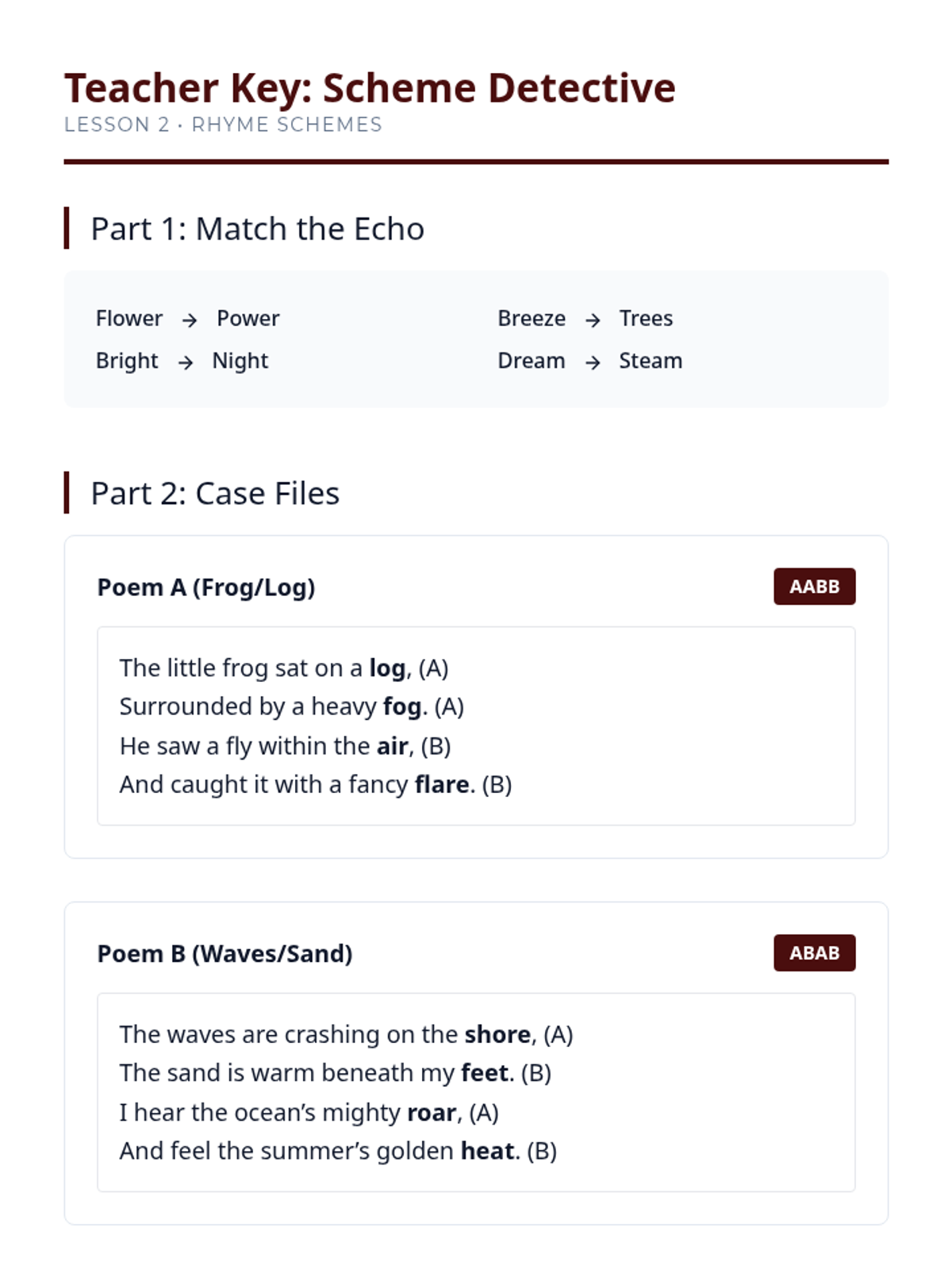
Task: Click the bold word log in Poem A
Action: click(x=387, y=668)
